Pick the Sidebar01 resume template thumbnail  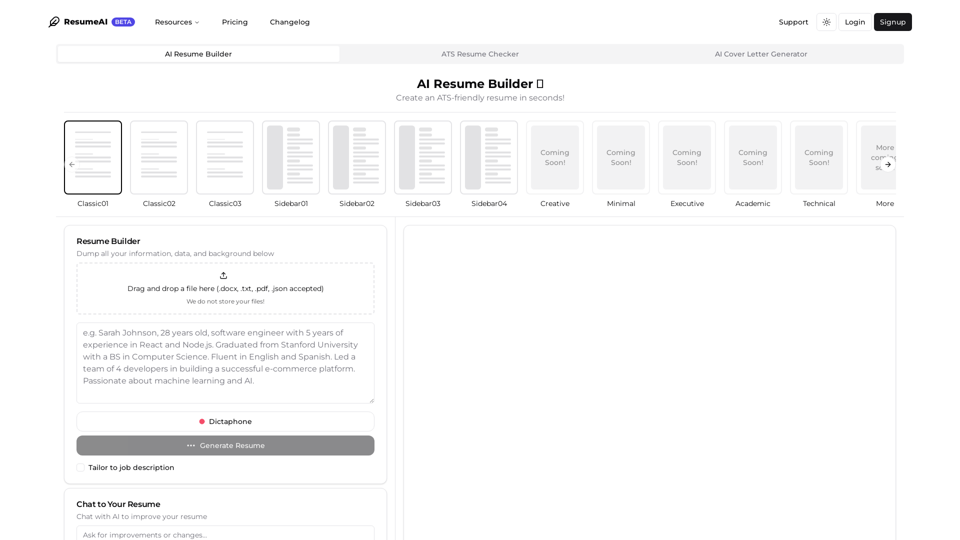point(291,158)
